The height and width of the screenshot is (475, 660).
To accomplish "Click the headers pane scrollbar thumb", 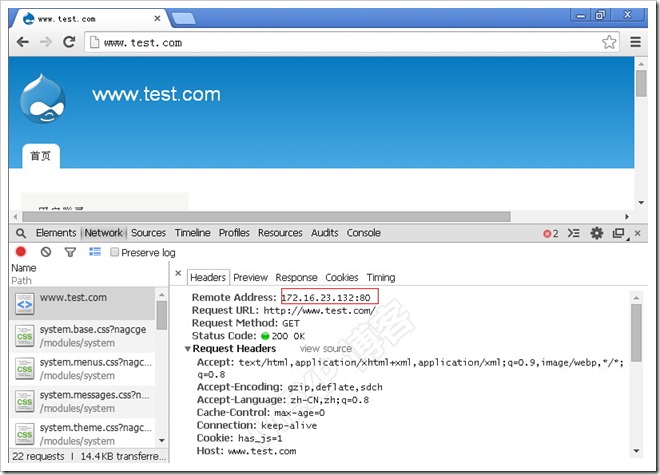I will 636,333.
